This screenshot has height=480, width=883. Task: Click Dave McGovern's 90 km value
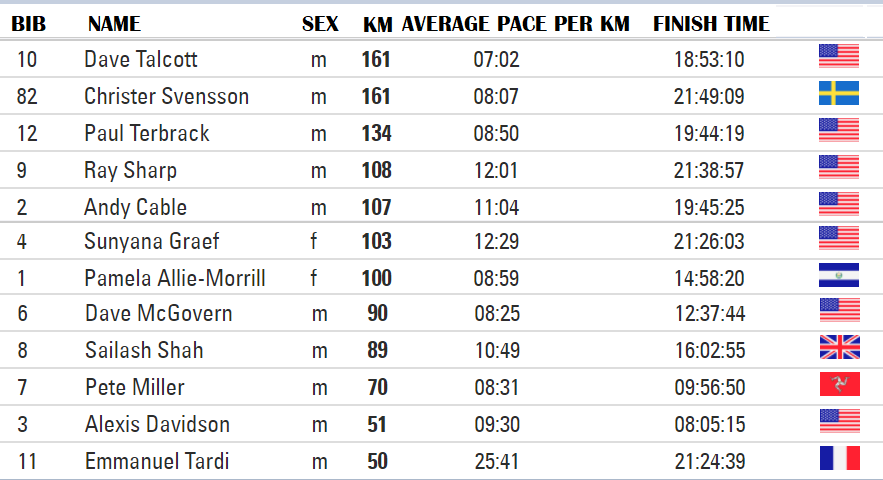point(377,313)
